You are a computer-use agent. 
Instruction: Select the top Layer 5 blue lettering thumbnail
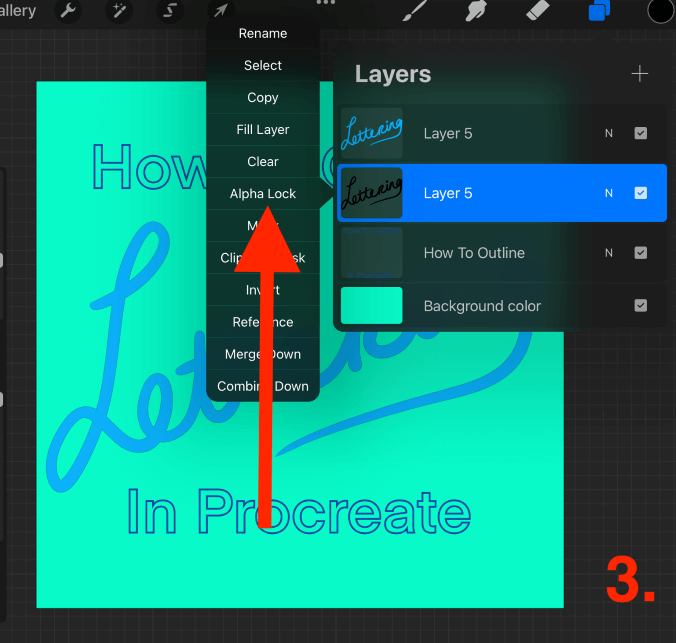pos(372,133)
